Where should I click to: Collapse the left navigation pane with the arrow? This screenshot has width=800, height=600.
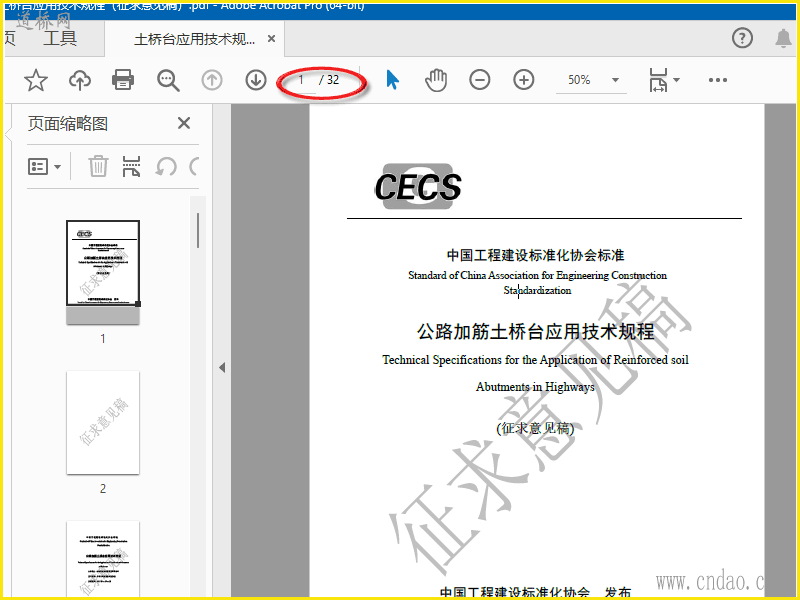tap(222, 367)
